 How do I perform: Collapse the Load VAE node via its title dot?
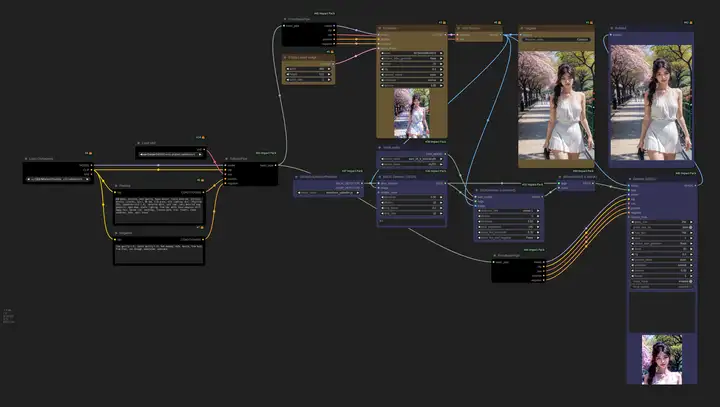click(138, 143)
